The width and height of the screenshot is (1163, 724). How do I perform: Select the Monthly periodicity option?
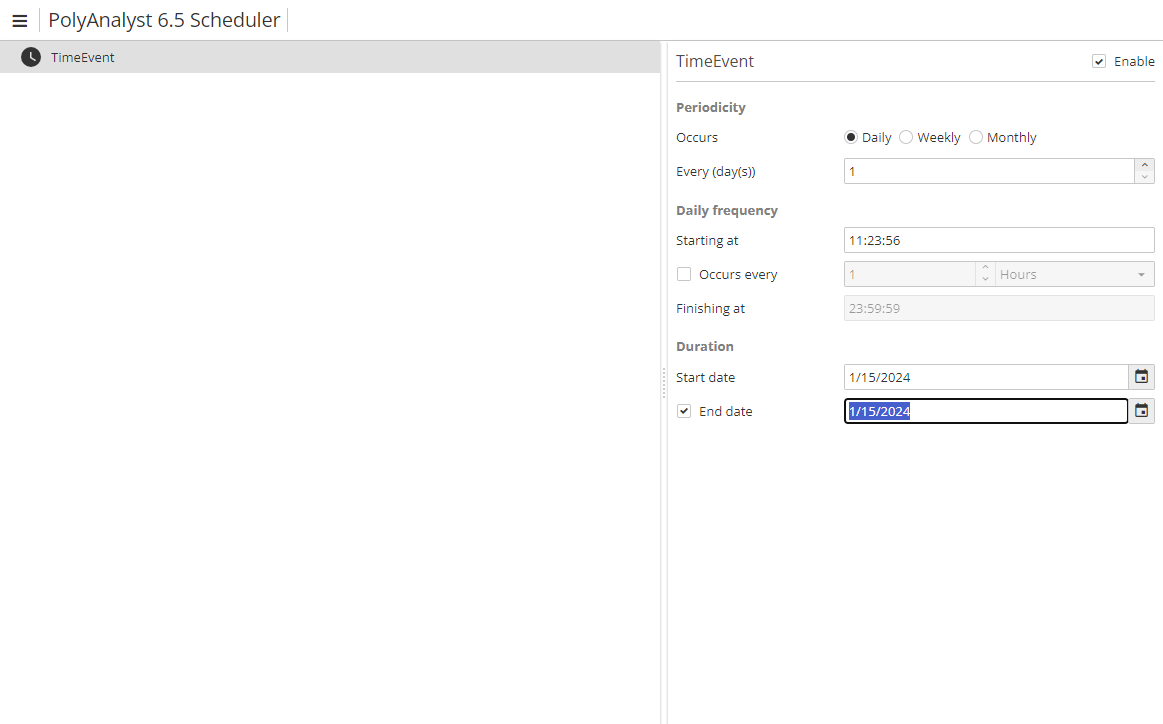976,137
